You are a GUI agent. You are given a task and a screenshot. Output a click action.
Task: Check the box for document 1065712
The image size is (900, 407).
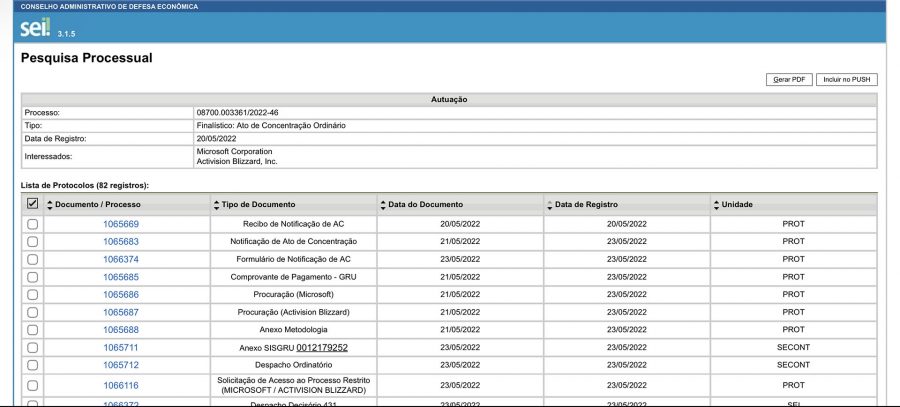point(33,365)
